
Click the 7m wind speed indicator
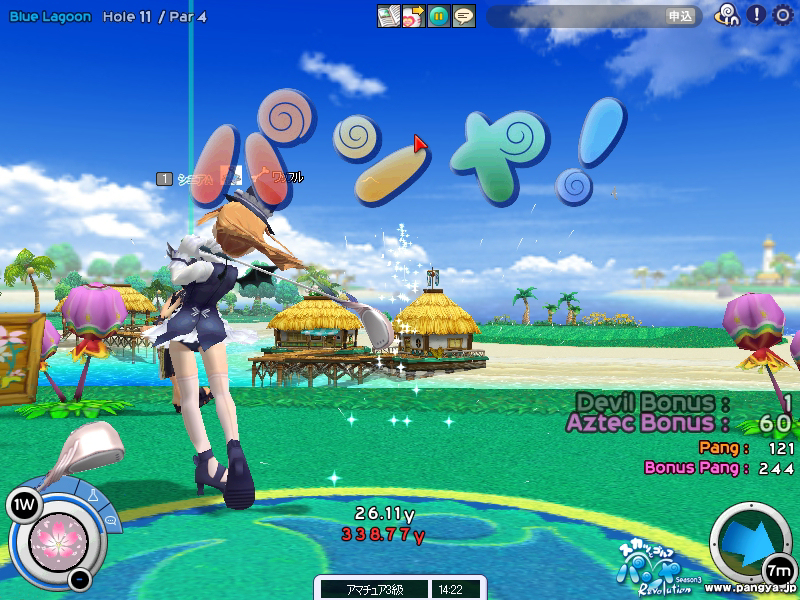tap(778, 570)
